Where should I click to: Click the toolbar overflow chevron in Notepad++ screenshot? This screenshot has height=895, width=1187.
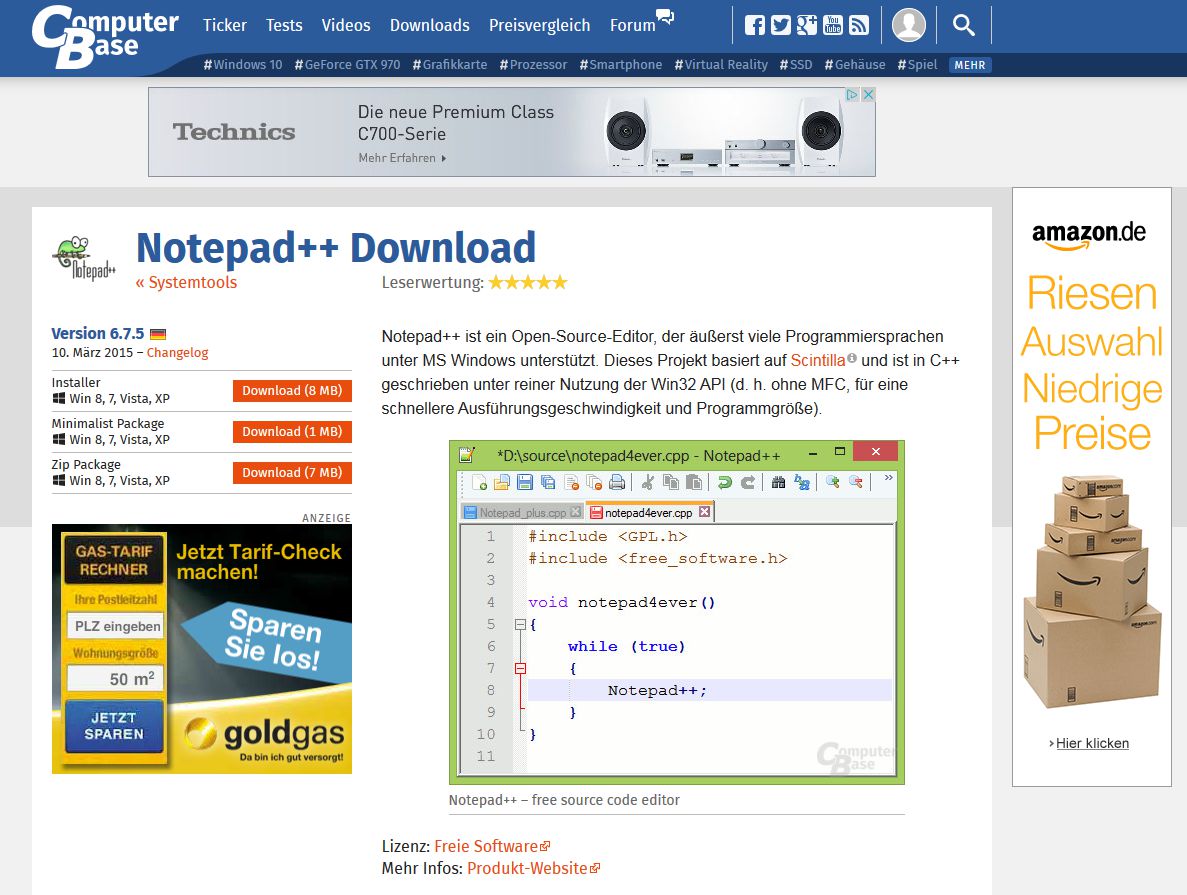tap(888, 478)
